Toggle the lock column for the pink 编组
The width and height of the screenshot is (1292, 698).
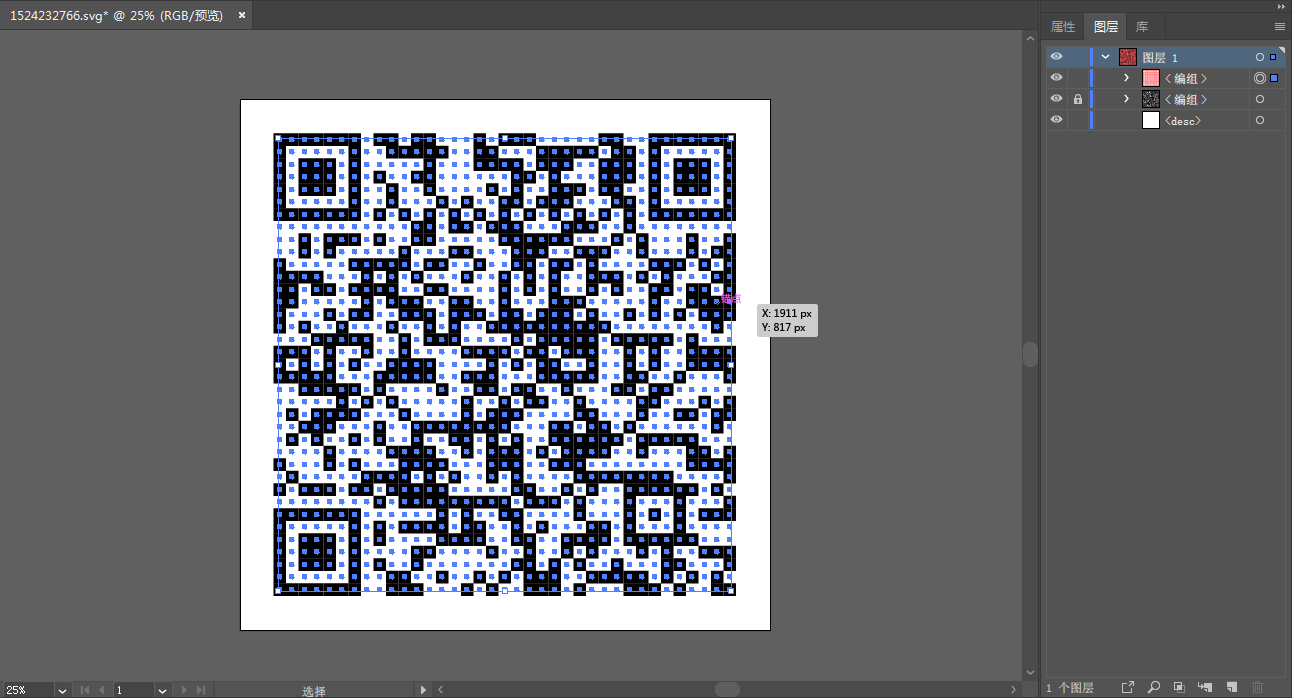tap(1077, 78)
